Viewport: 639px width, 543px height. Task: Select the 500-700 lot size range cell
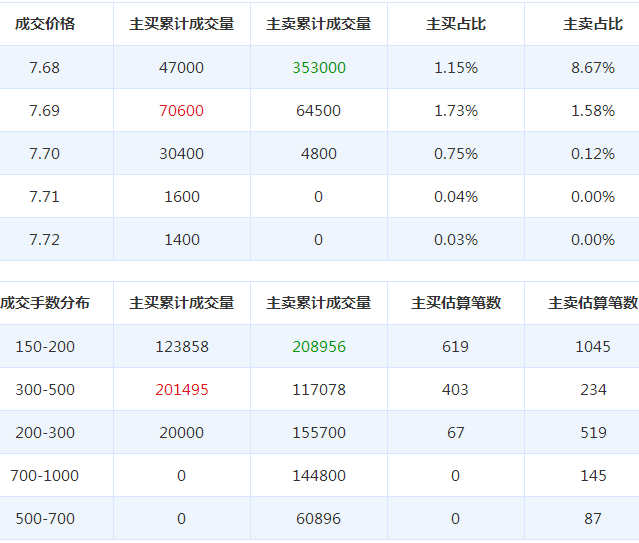pos(45,519)
